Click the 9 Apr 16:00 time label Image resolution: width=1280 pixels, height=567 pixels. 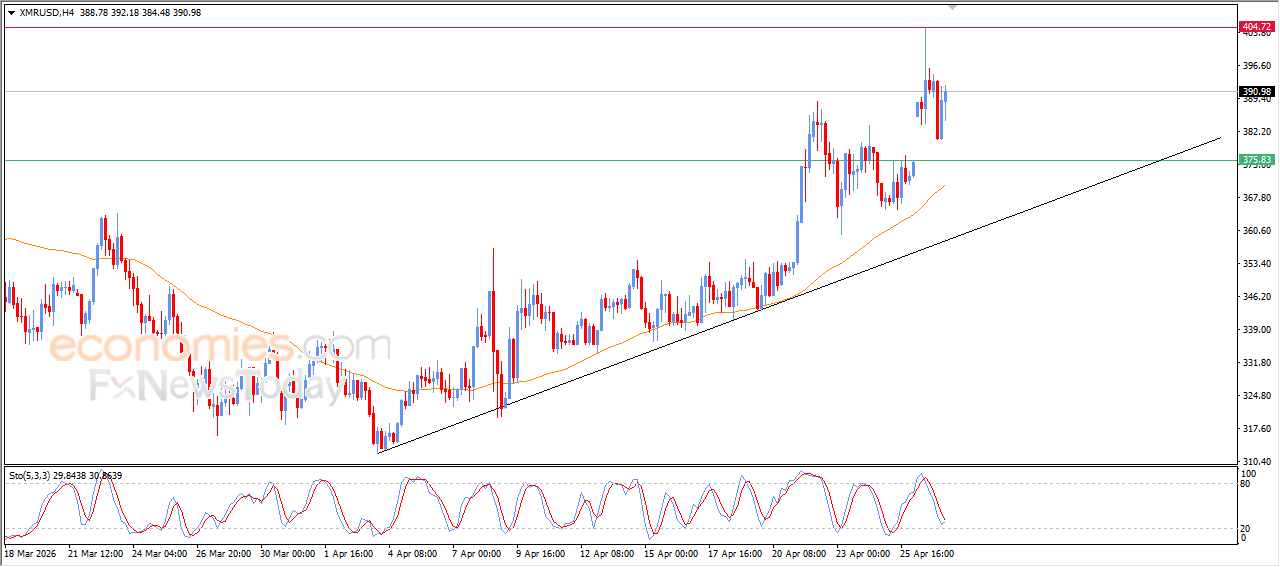tap(540, 552)
